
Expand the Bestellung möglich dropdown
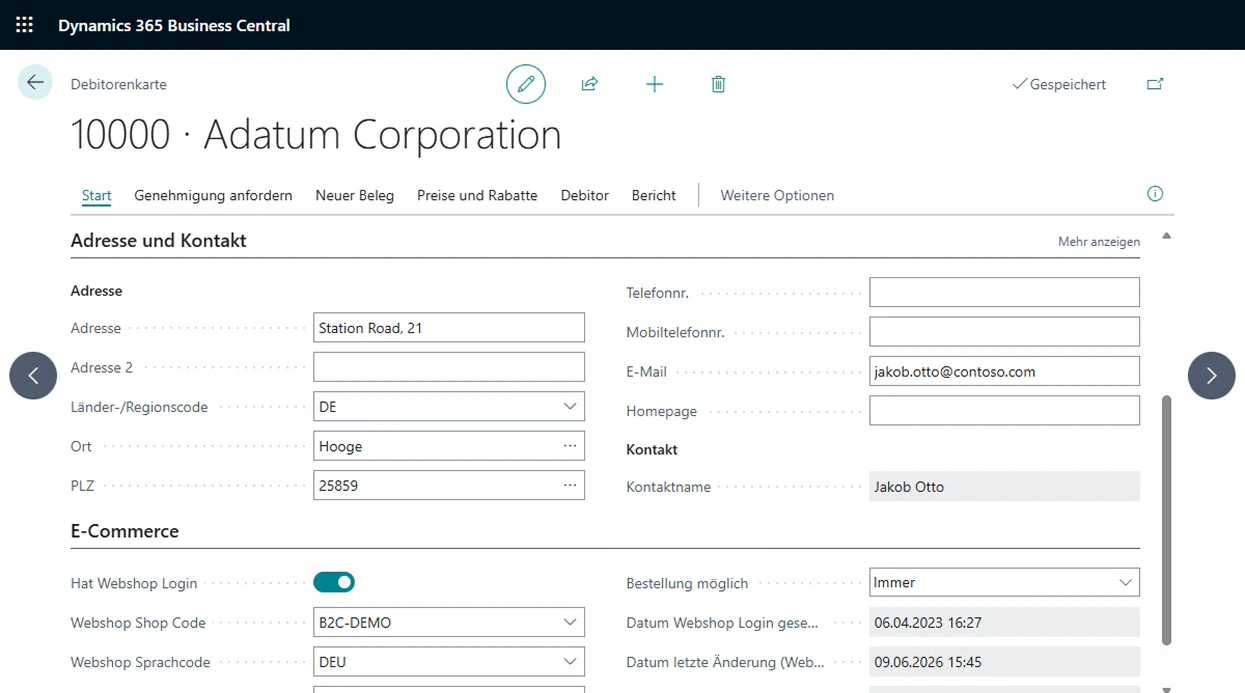(1125, 582)
